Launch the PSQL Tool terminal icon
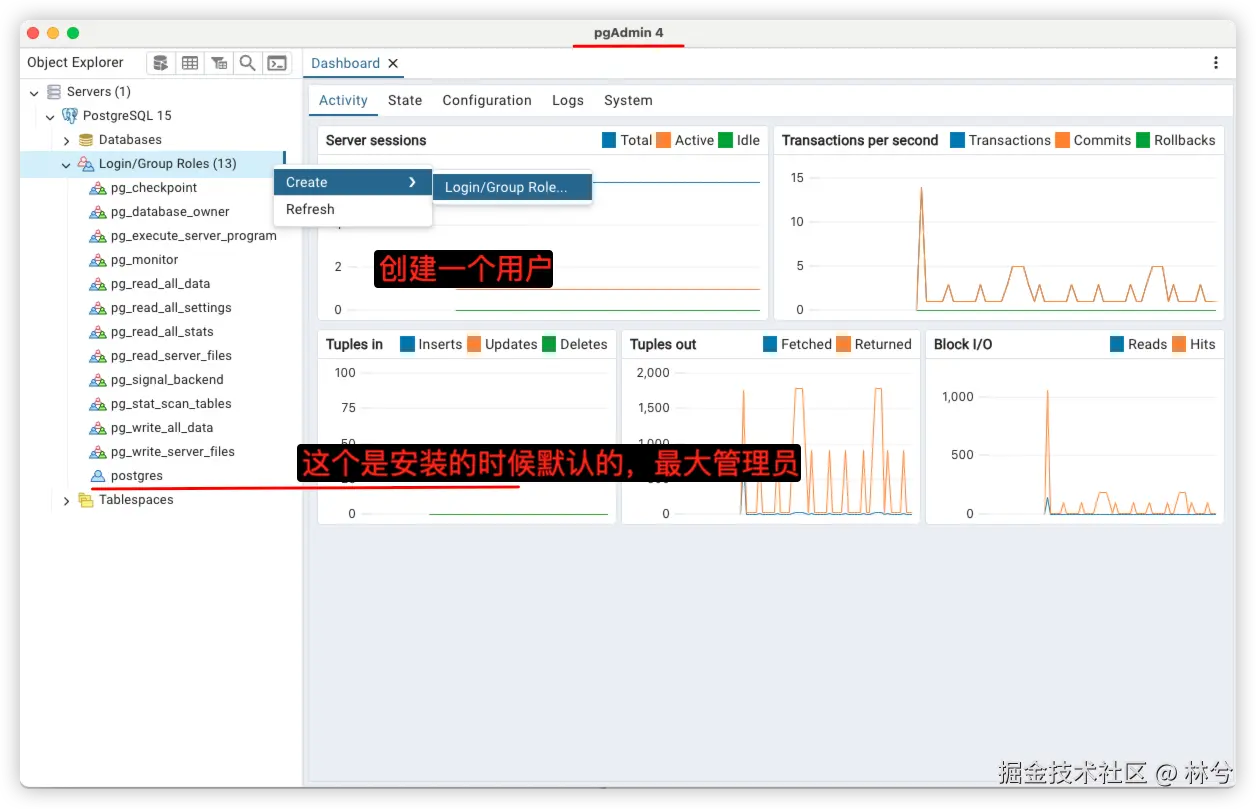Image resolution: width=1256 pixels, height=809 pixels. pos(277,63)
